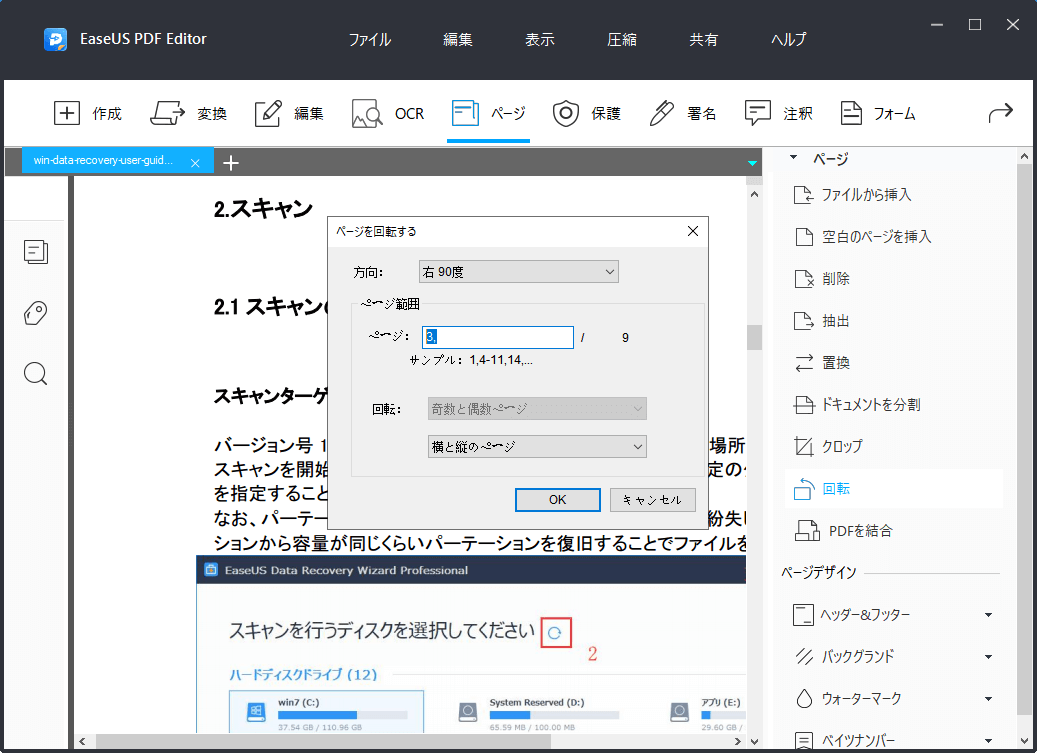The height and width of the screenshot is (753, 1037).
Task: Open the page thumbnails panel in sidebar
Action: (36, 252)
